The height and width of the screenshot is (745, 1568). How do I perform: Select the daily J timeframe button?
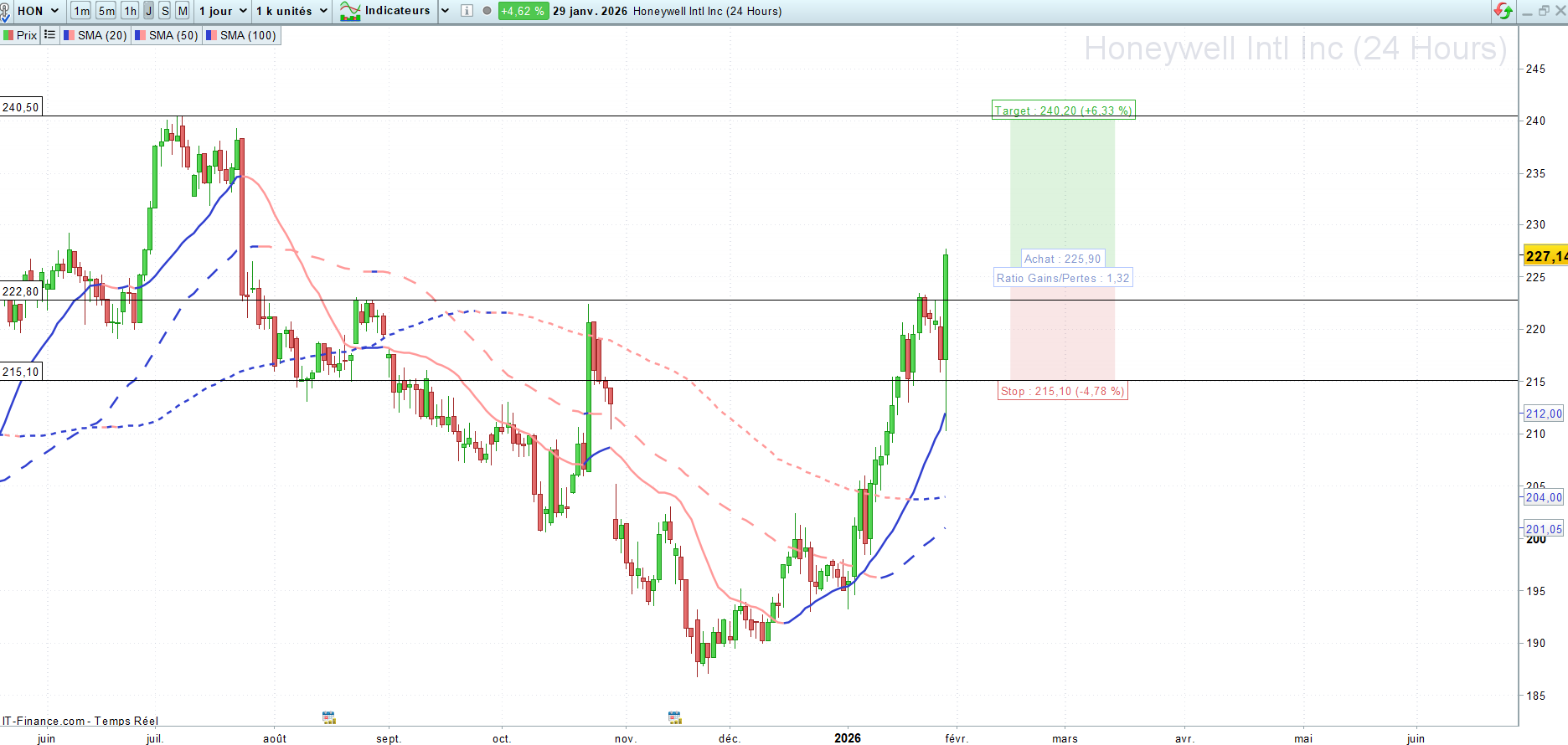point(149,11)
